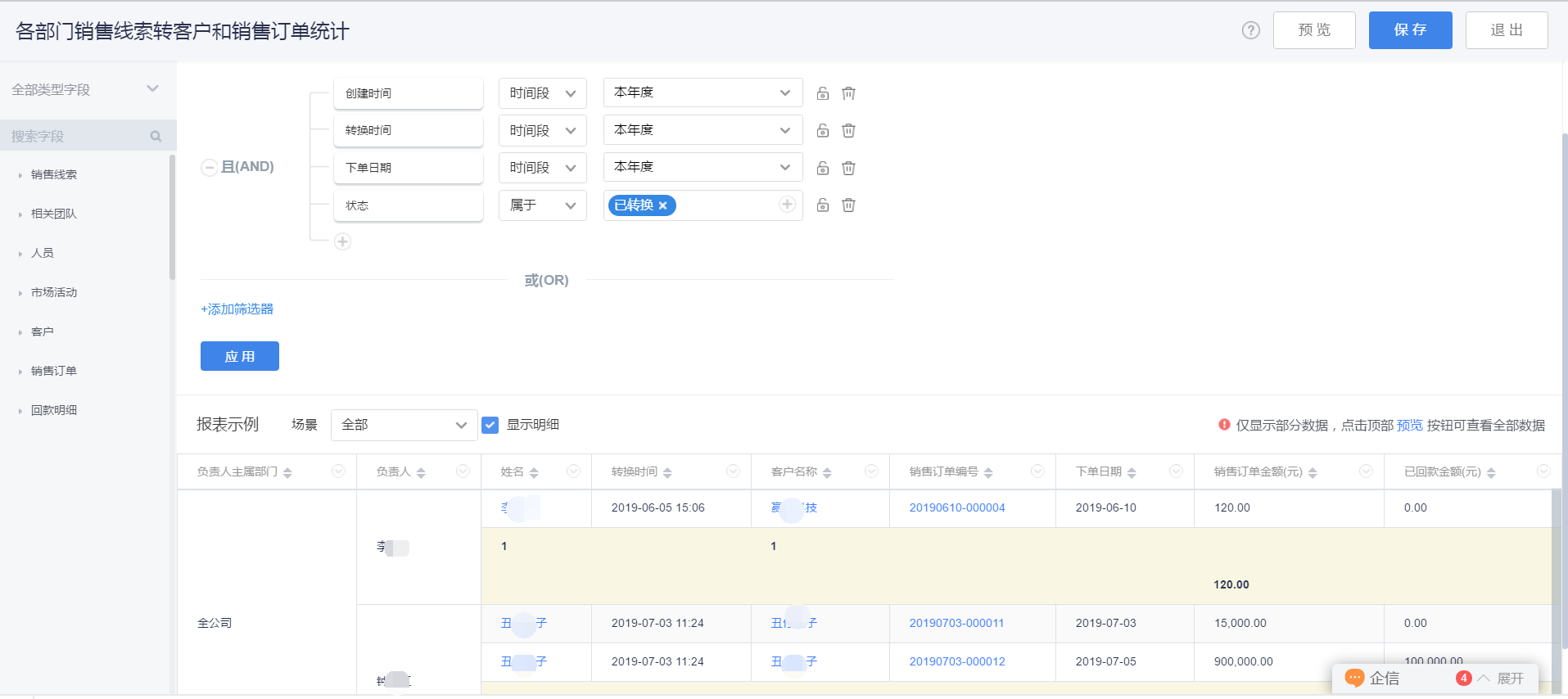Open the 场景 全部 dropdown
The width and height of the screenshot is (1568, 699).
coord(404,425)
